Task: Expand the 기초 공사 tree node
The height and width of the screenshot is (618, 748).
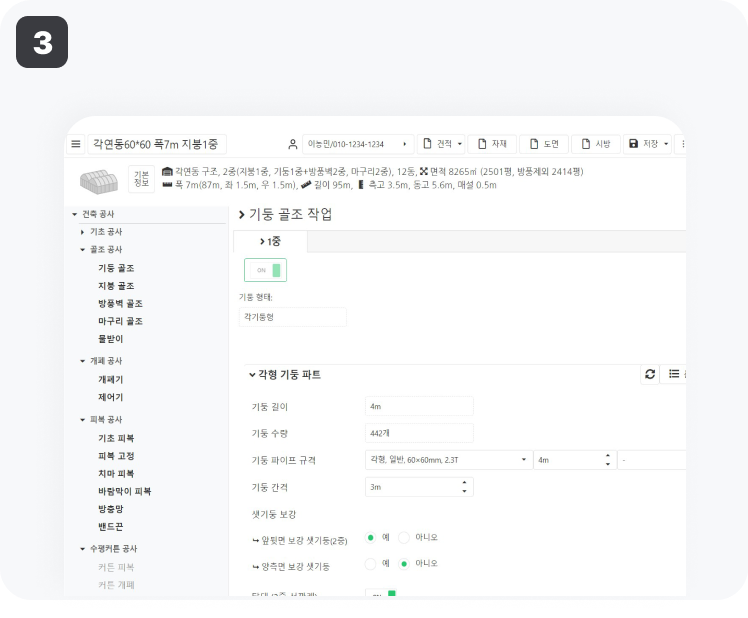Action: click(x=83, y=232)
